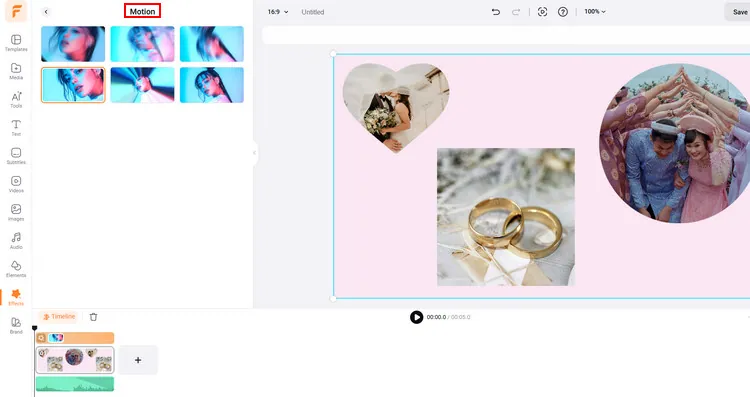
Task: Delete selected item with trash icon
Action: coord(93,317)
